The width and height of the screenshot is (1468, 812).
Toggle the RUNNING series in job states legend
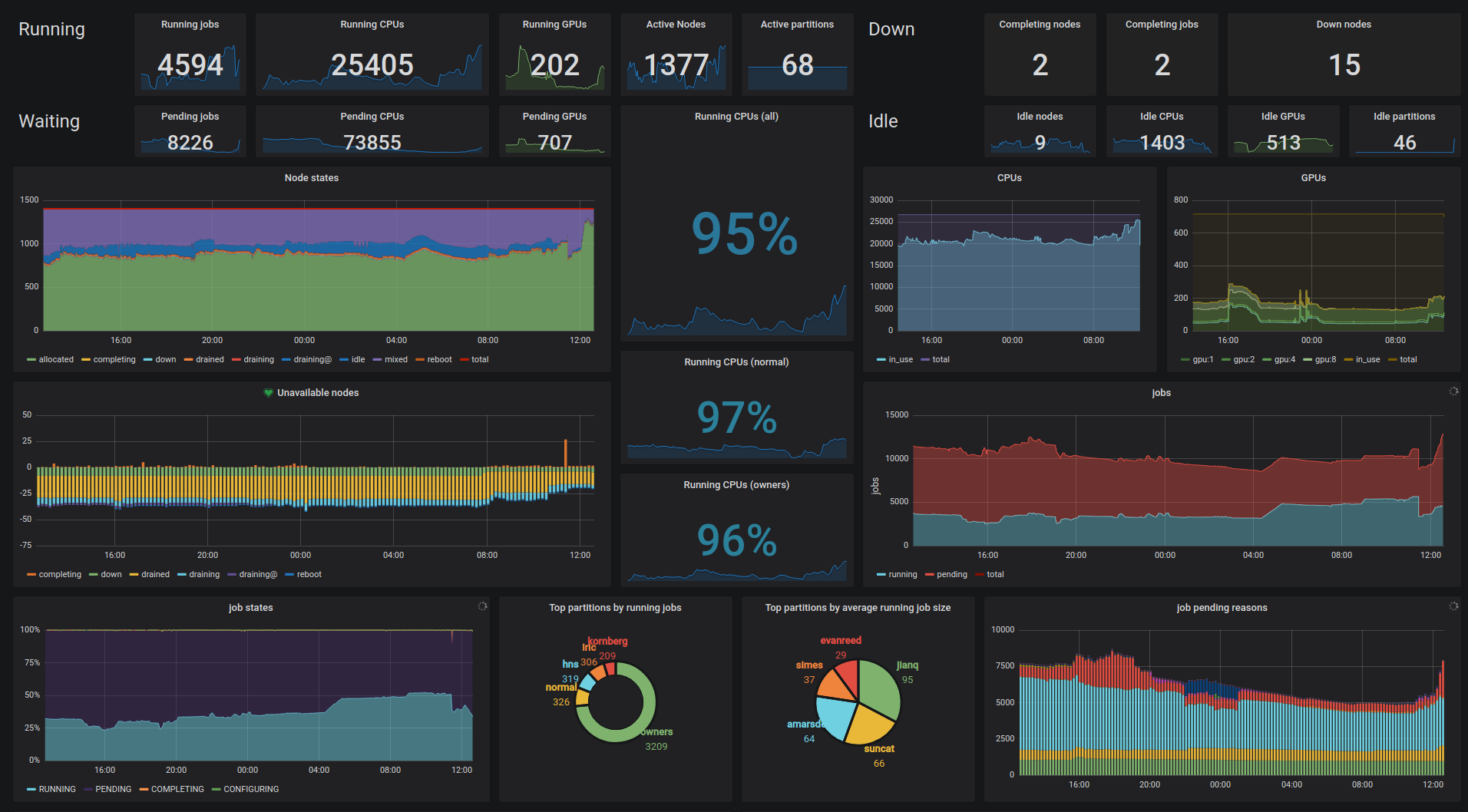point(58,789)
